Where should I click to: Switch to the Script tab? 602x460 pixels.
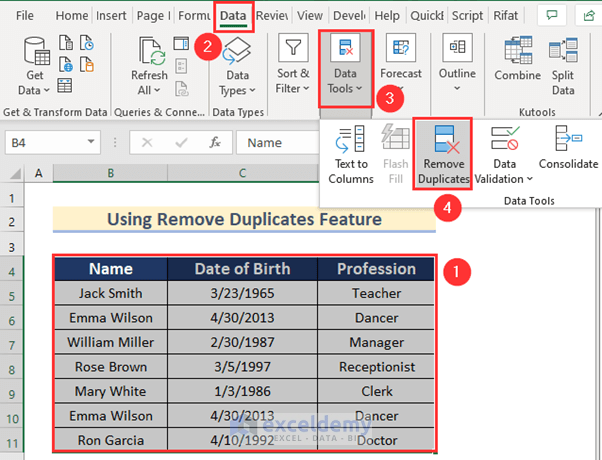click(x=467, y=16)
